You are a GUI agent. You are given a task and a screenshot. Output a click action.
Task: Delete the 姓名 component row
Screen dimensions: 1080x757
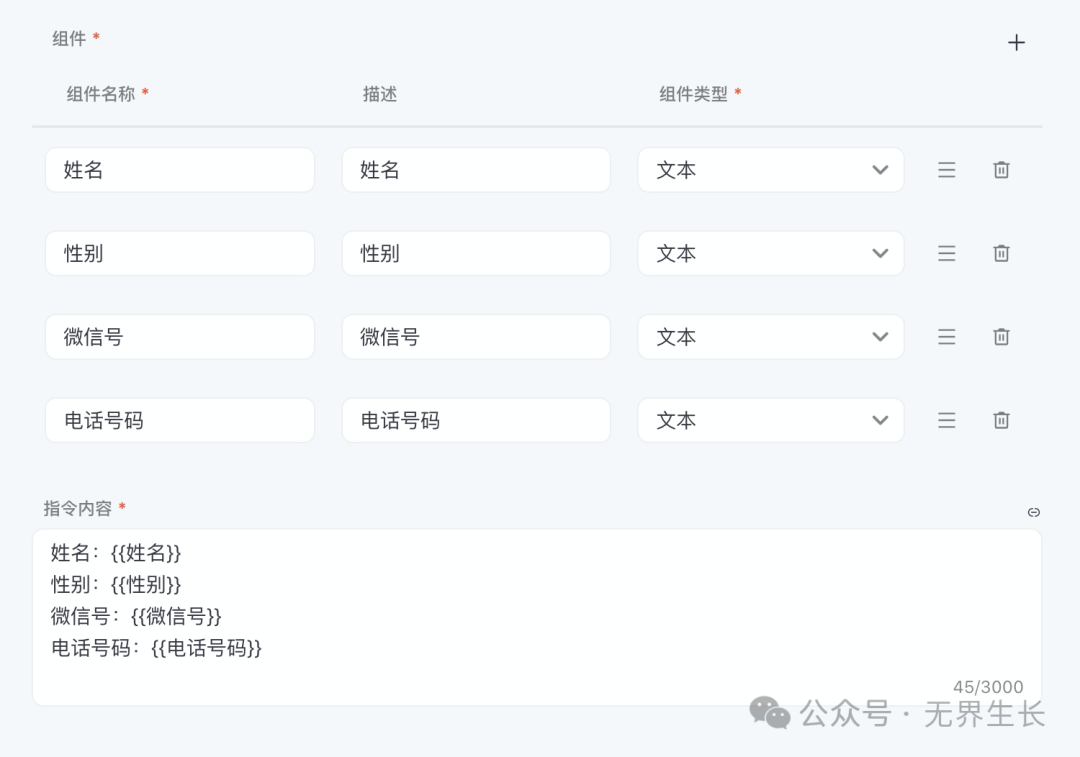point(1001,170)
